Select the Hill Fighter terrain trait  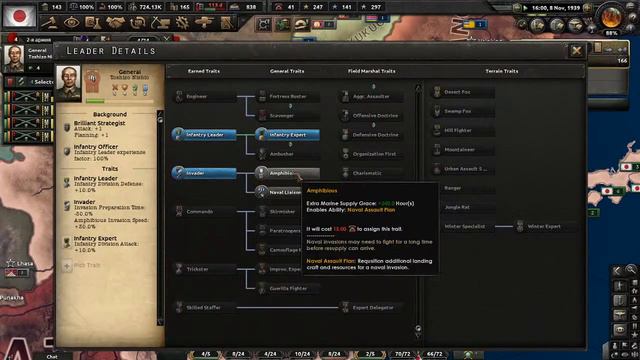[463, 130]
